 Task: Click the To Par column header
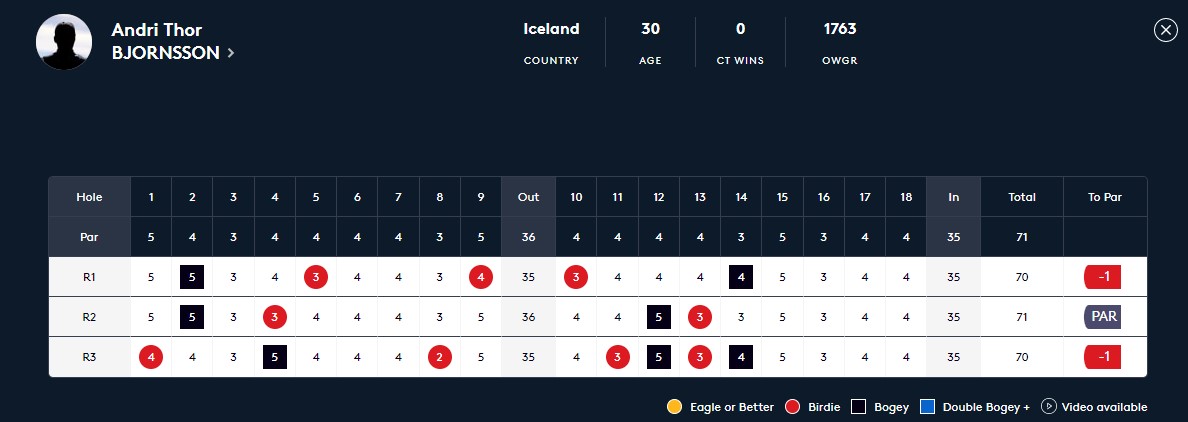pos(1105,197)
